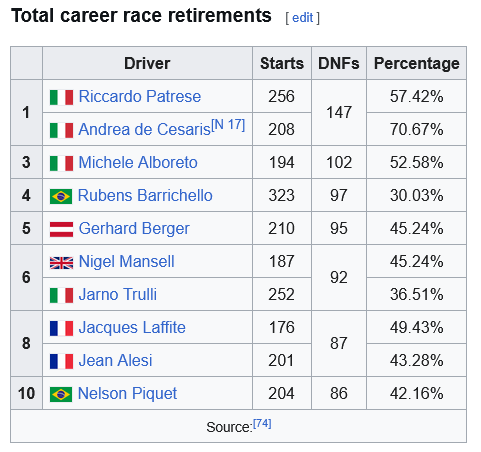Follow the Jean Alesi link

(115, 360)
